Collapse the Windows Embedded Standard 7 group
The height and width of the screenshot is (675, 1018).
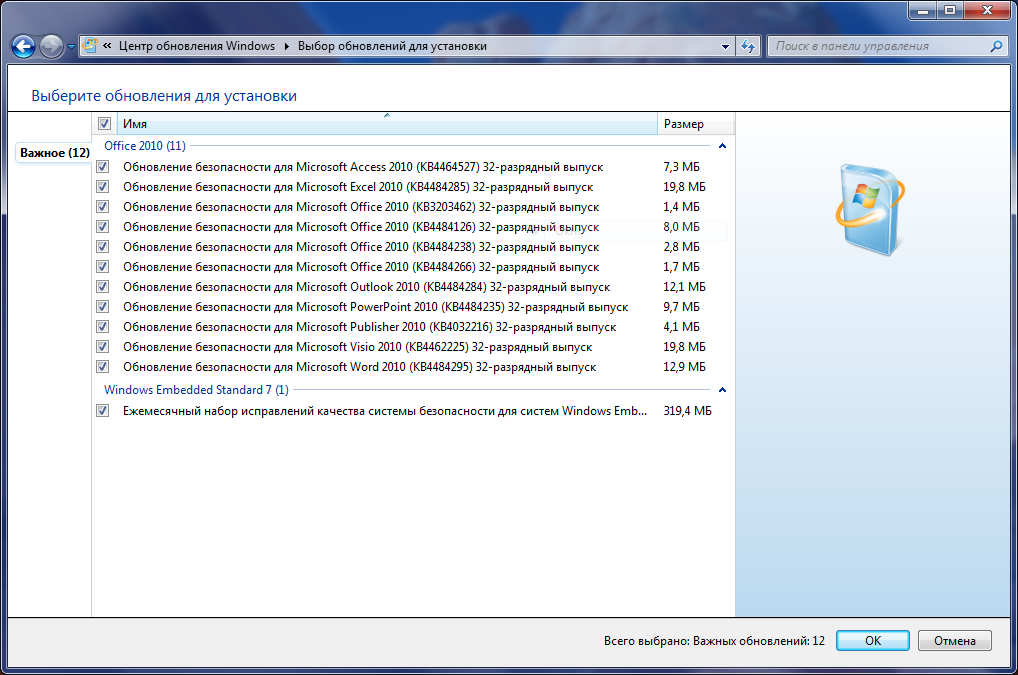click(722, 390)
